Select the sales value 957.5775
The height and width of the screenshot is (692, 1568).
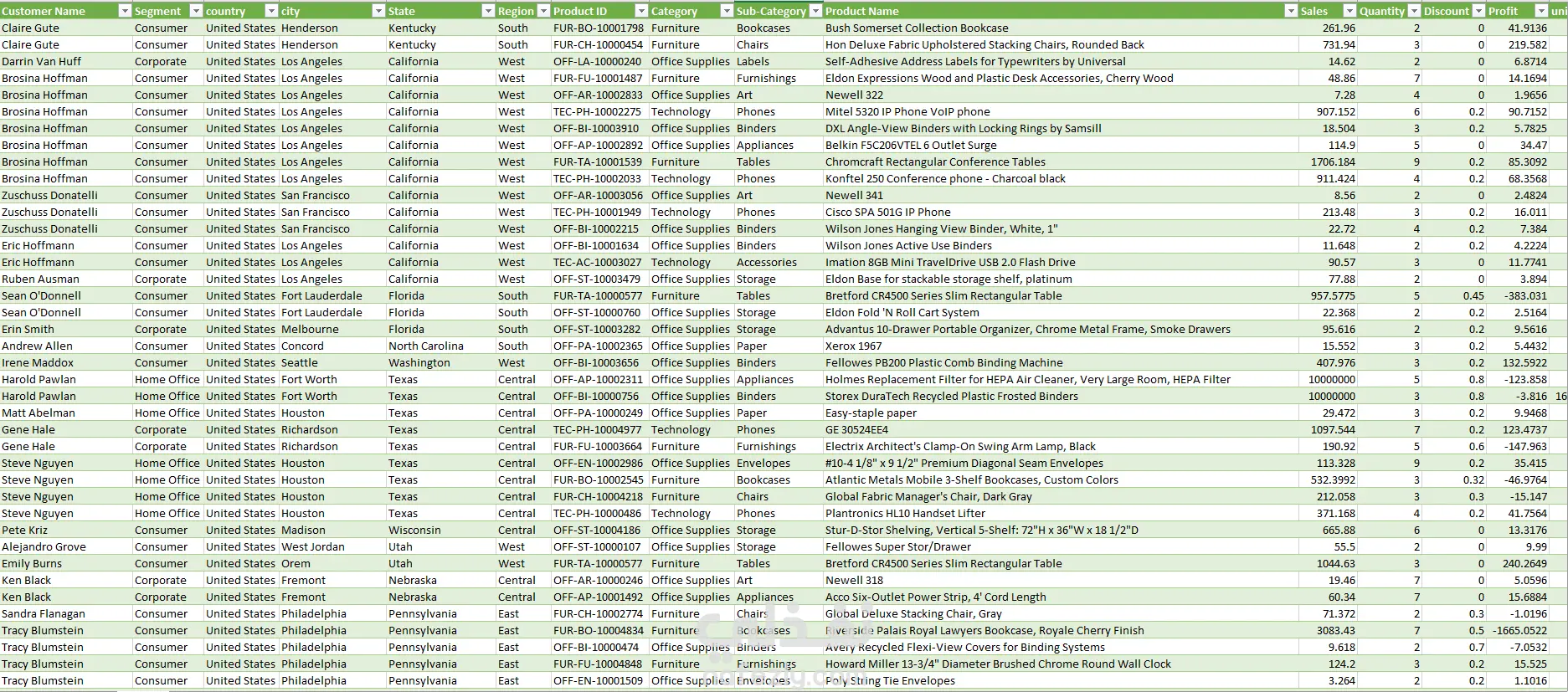click(1329, 295)
